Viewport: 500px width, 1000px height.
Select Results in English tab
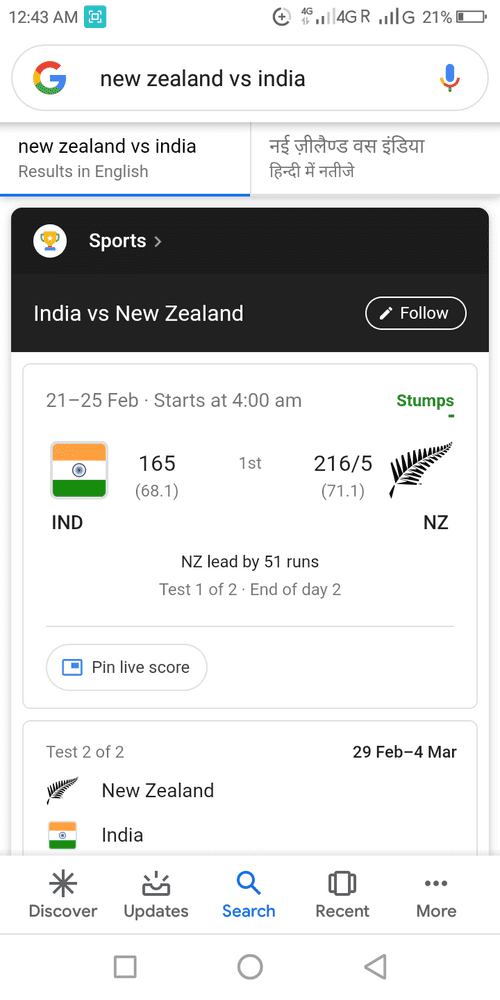pos(125,159)
